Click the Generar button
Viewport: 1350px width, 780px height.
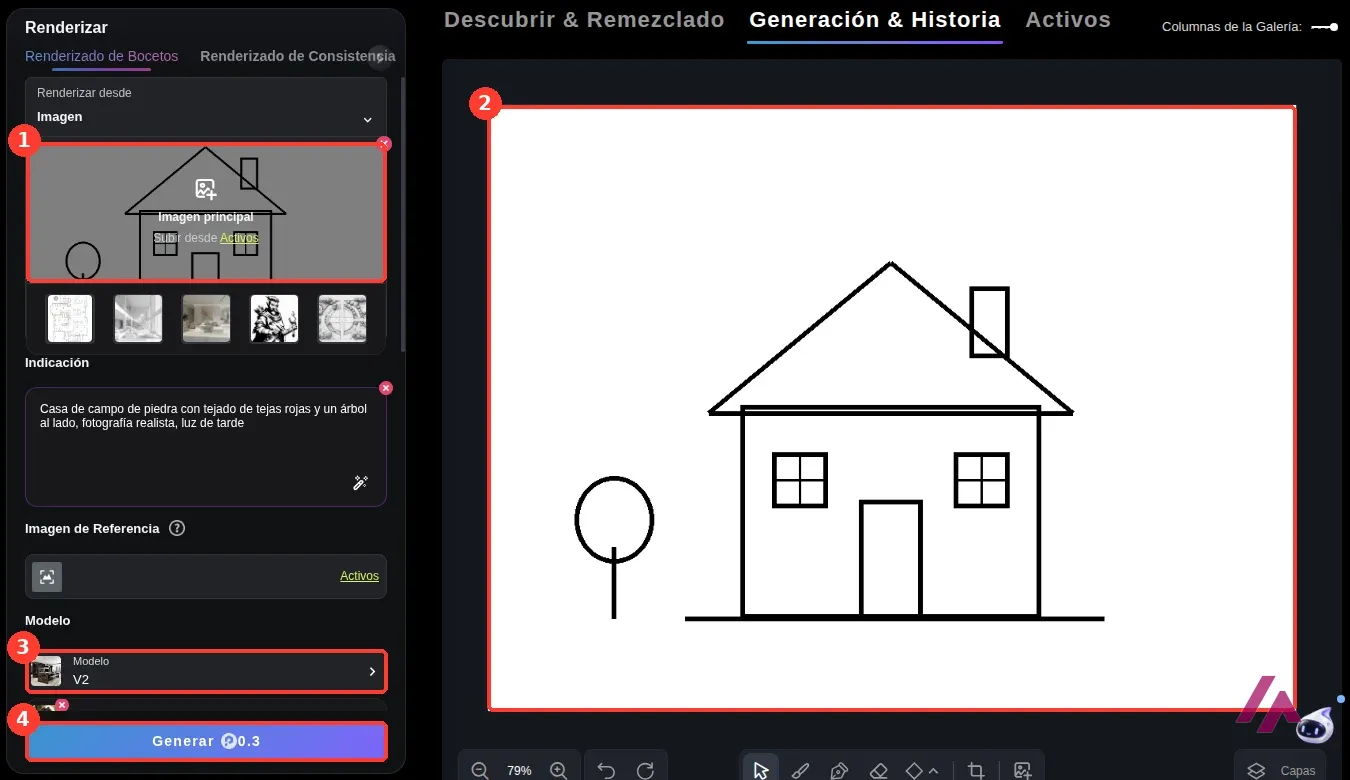click(206, 741)
